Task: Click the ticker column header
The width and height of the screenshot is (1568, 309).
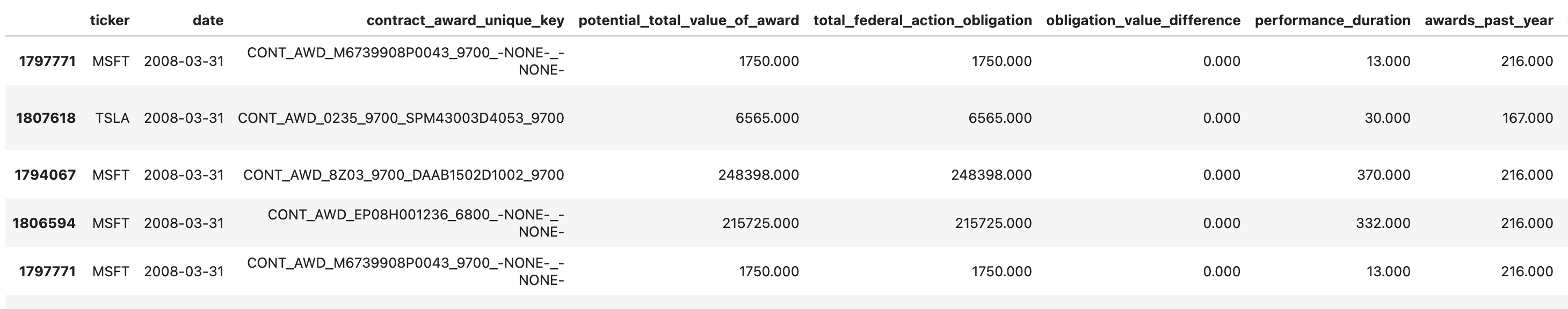Action: (x=110, y=21)
